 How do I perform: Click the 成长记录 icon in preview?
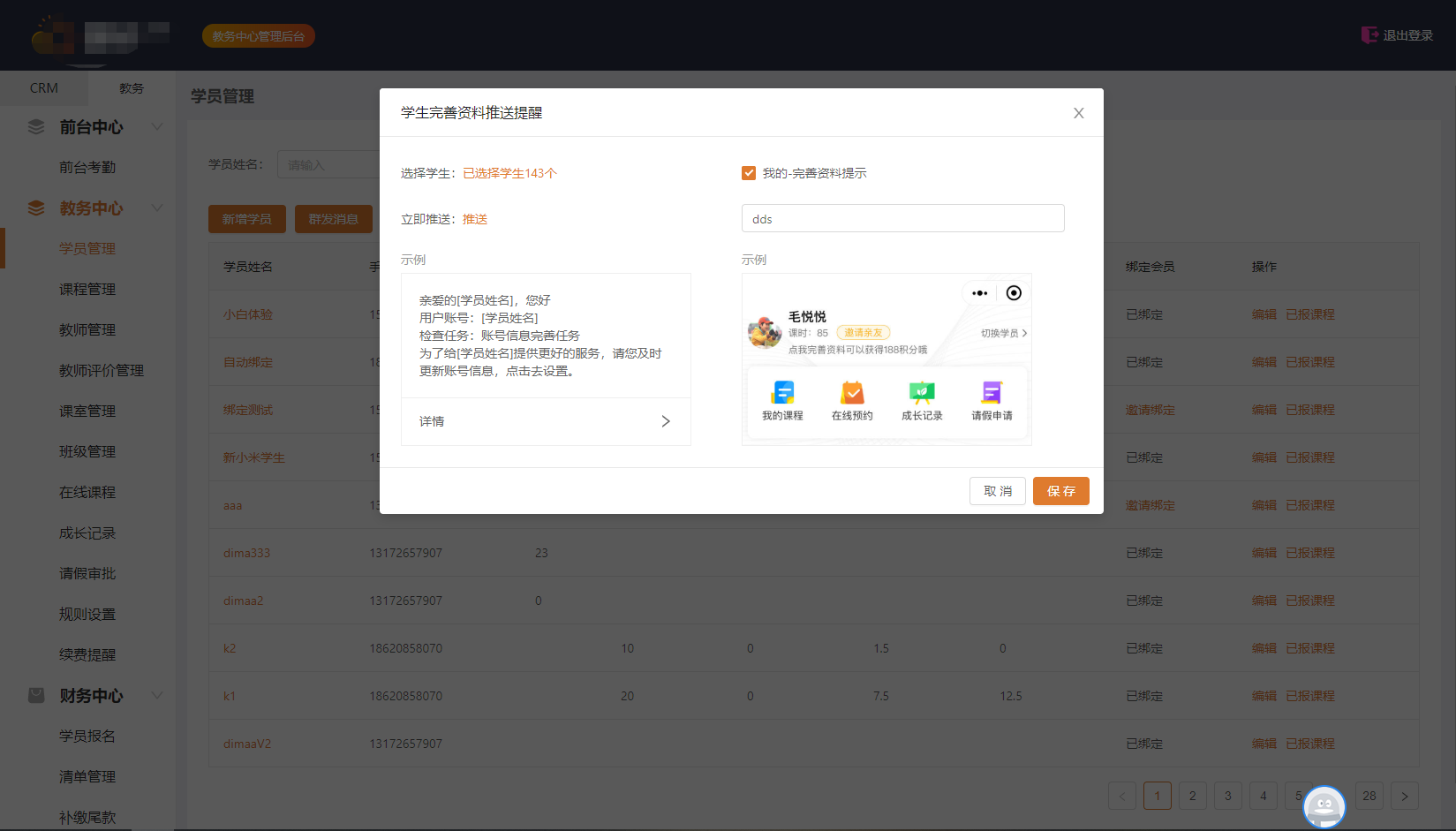pos(922,393)
